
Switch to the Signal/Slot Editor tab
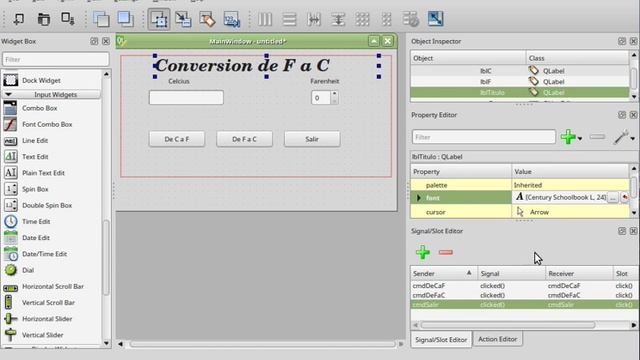(x=441, y=340)
